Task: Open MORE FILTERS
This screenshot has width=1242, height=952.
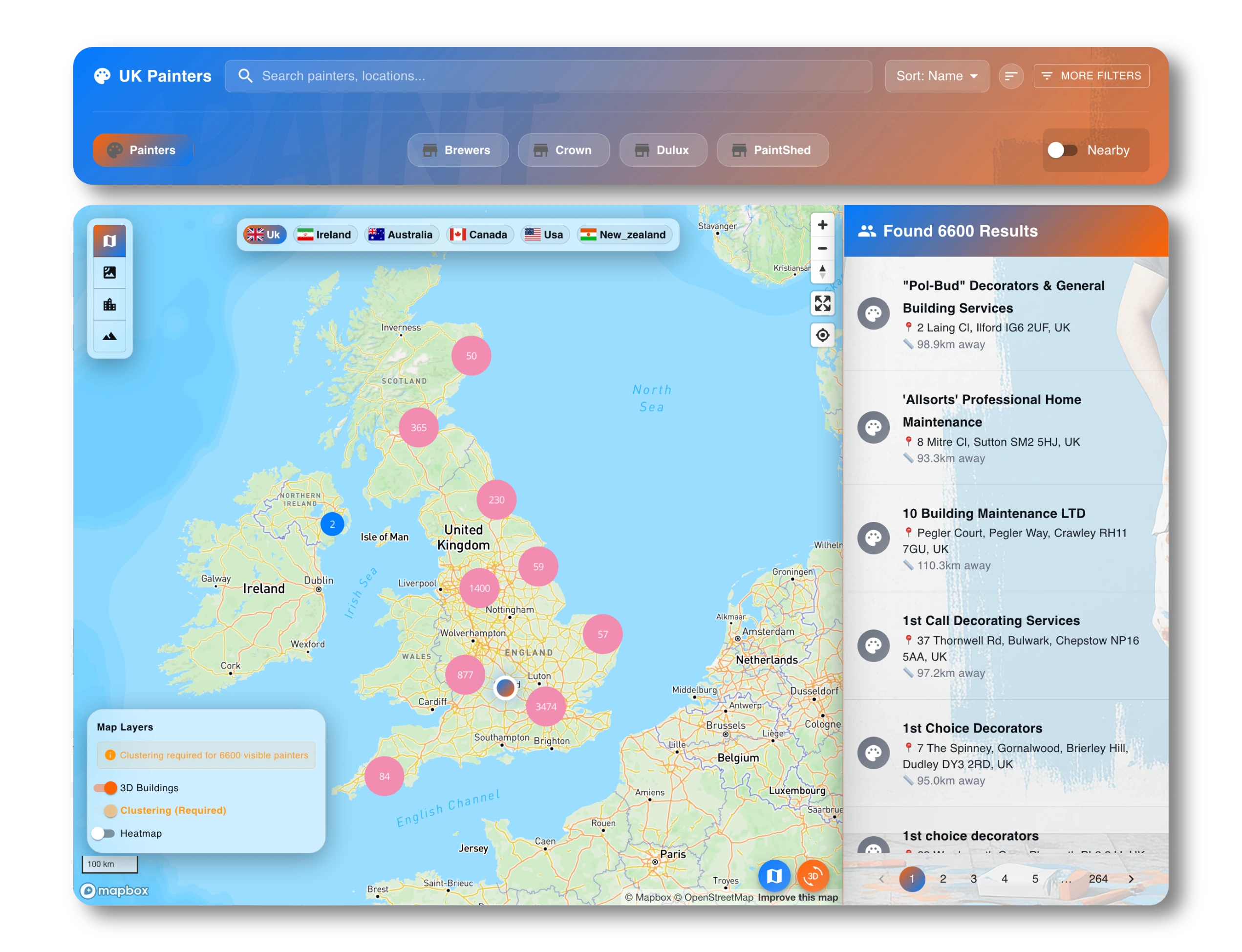Action: coord(1092,76)
